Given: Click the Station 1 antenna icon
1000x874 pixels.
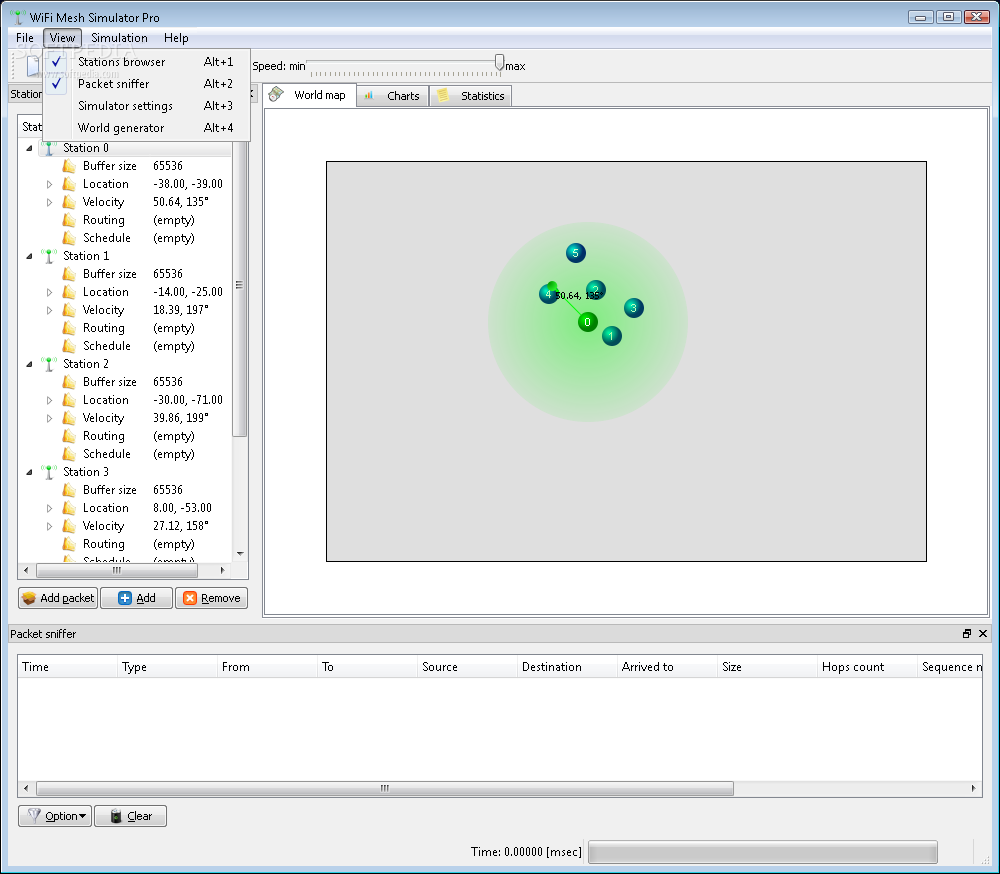Looking at the screenshot, I should tap(48, 256).
